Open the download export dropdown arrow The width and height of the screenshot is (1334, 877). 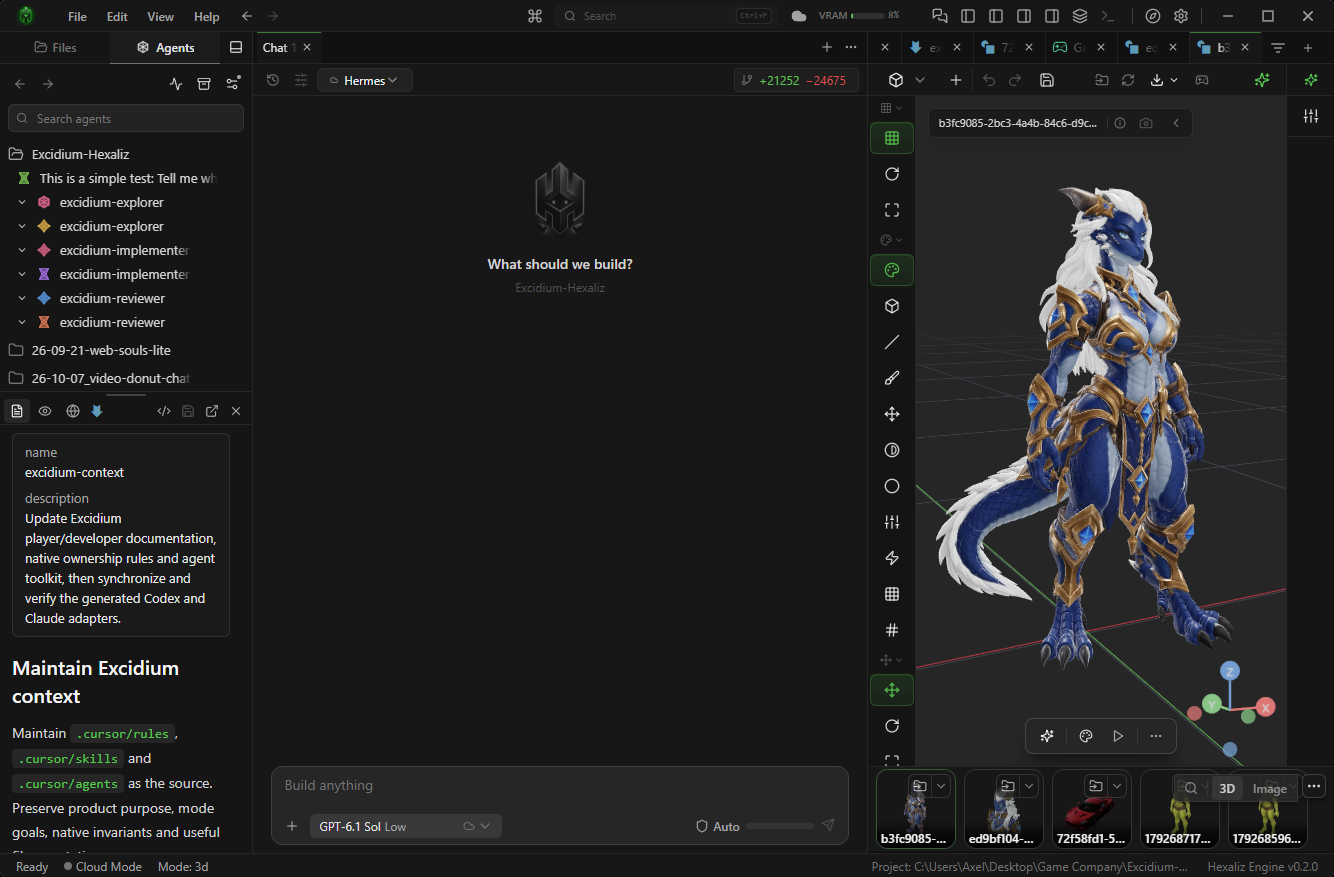click(x=1174, y=80)
